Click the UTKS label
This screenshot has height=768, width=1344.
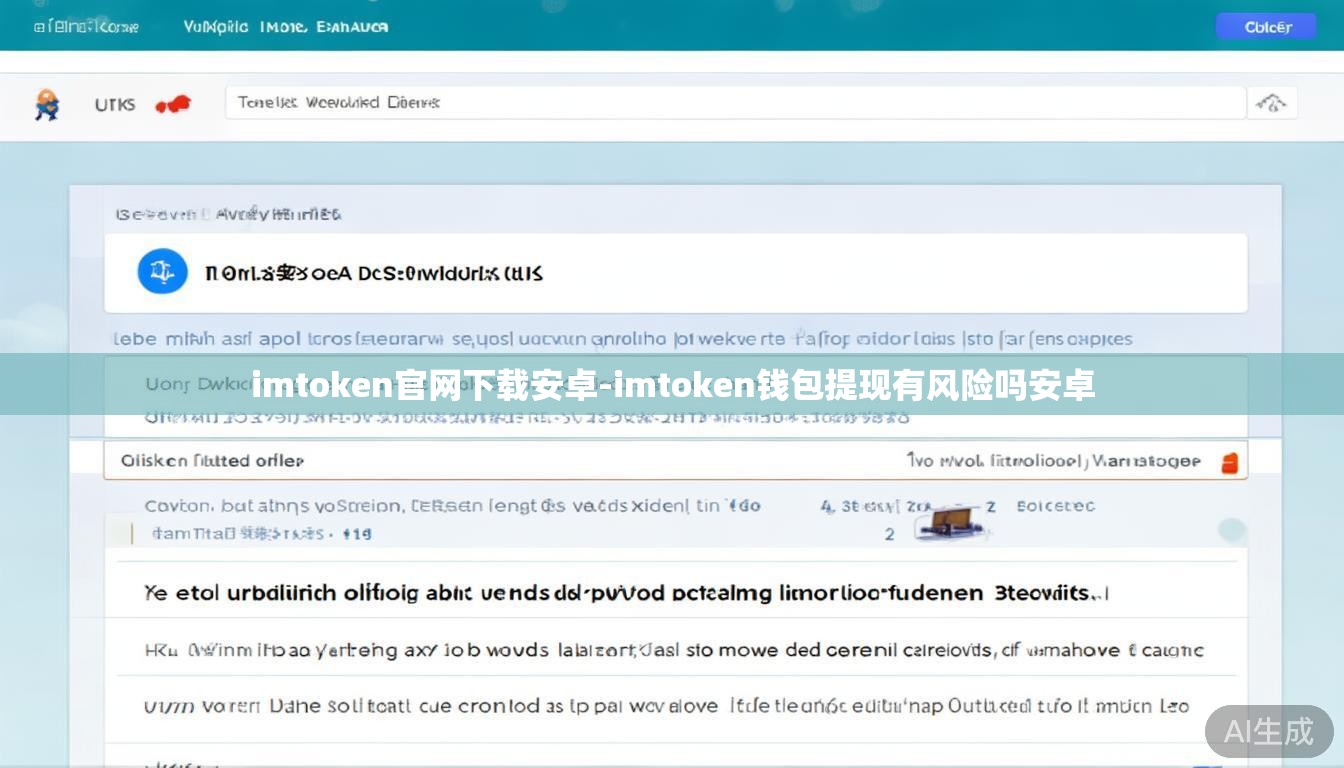click(114, 104)
